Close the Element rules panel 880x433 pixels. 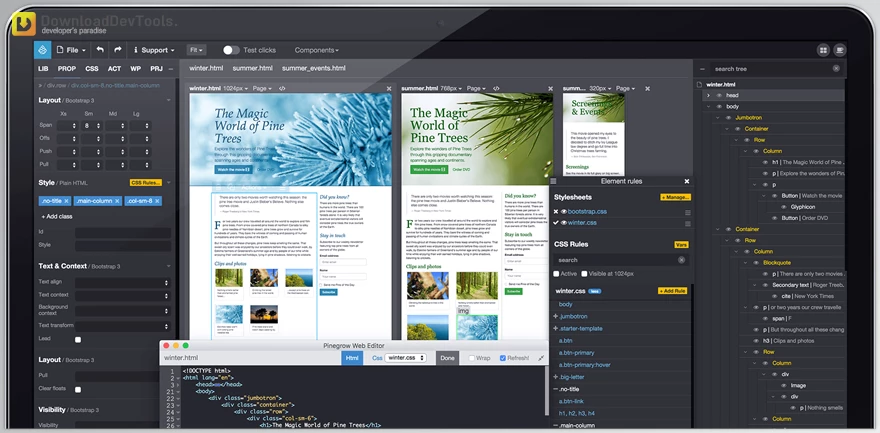pos(686,181)
